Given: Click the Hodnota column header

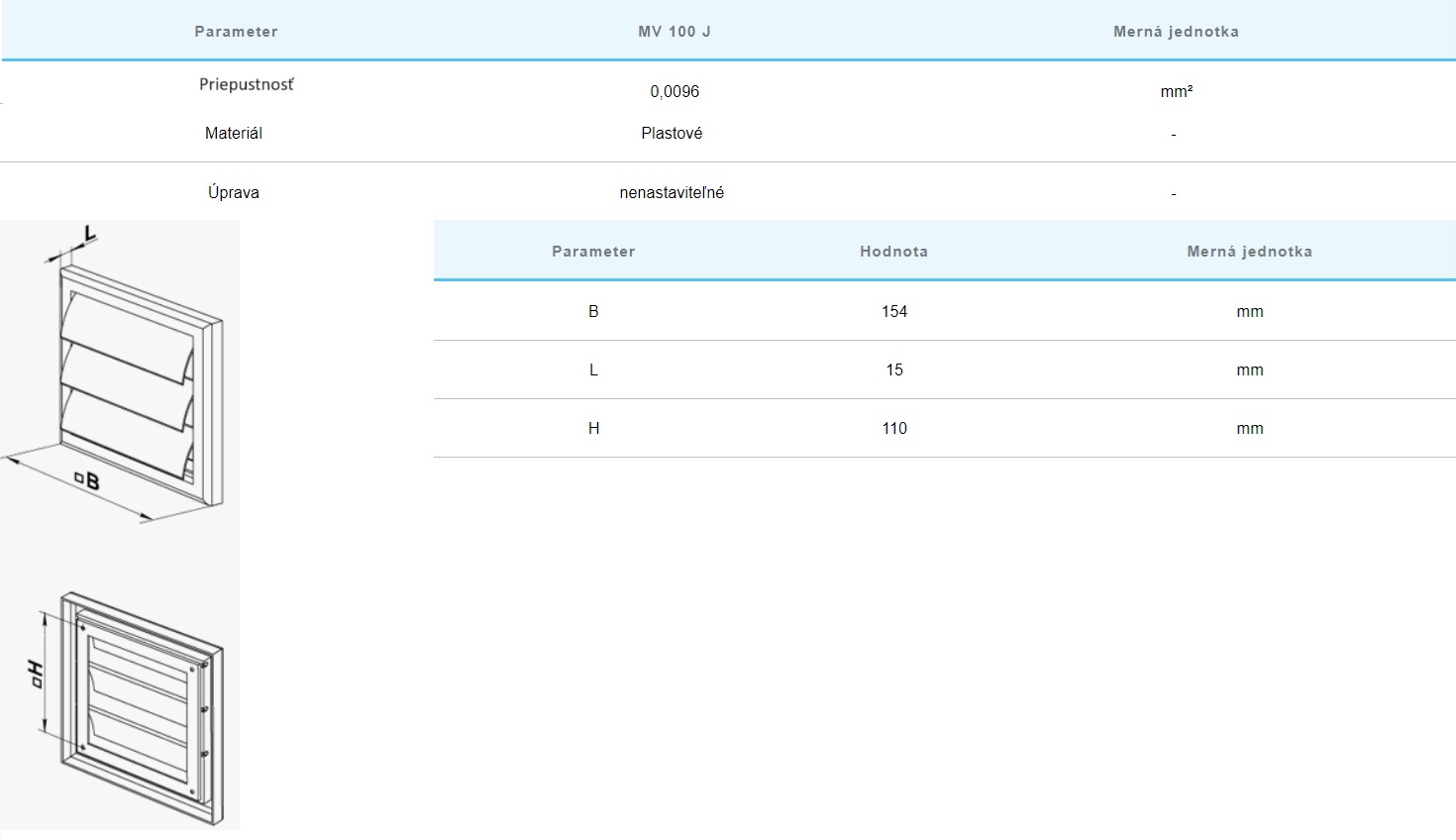Looking at the screenshot, I should click(x=893, y=252).
